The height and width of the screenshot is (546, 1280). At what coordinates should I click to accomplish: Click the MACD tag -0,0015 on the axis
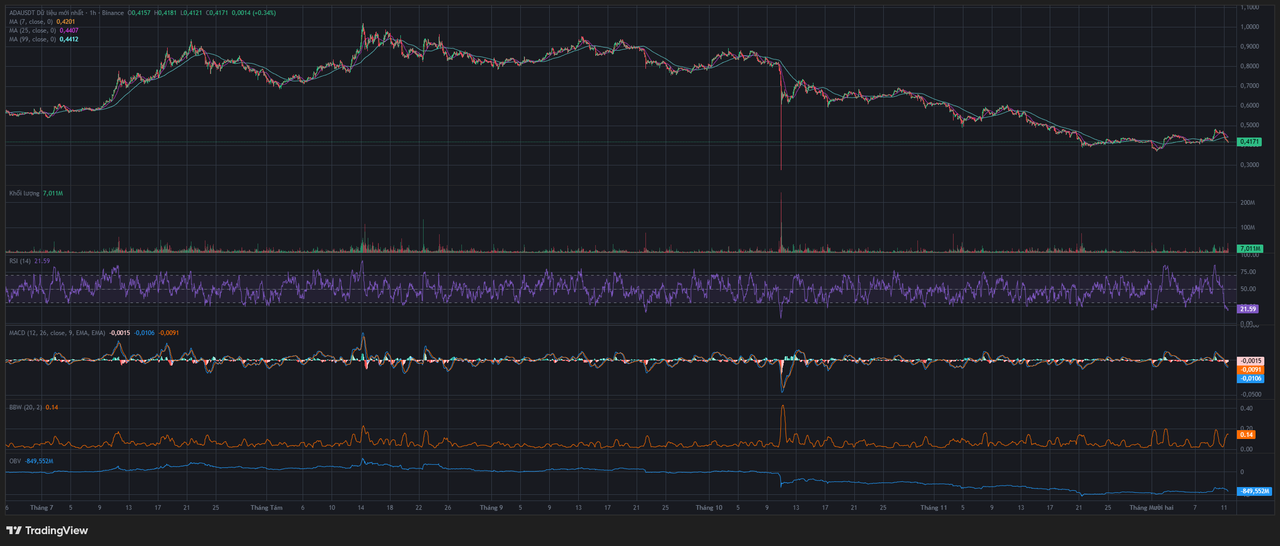pos(1251,360)
